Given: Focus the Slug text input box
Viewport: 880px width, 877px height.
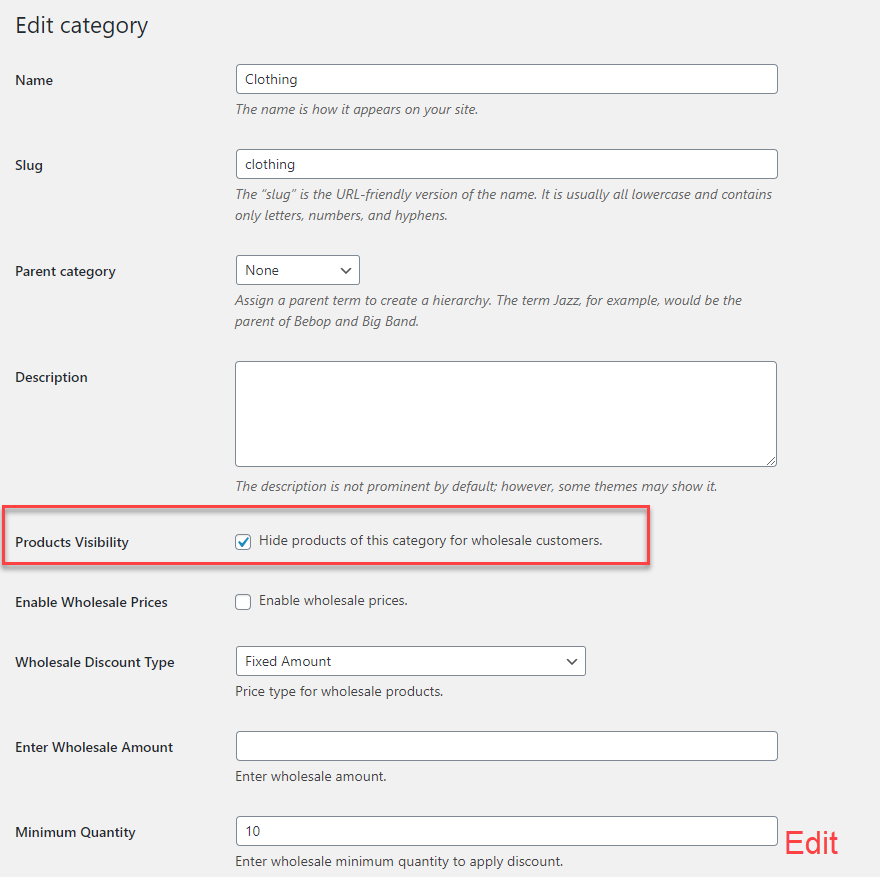Looking at the screenshot, I should pos(506,164).
